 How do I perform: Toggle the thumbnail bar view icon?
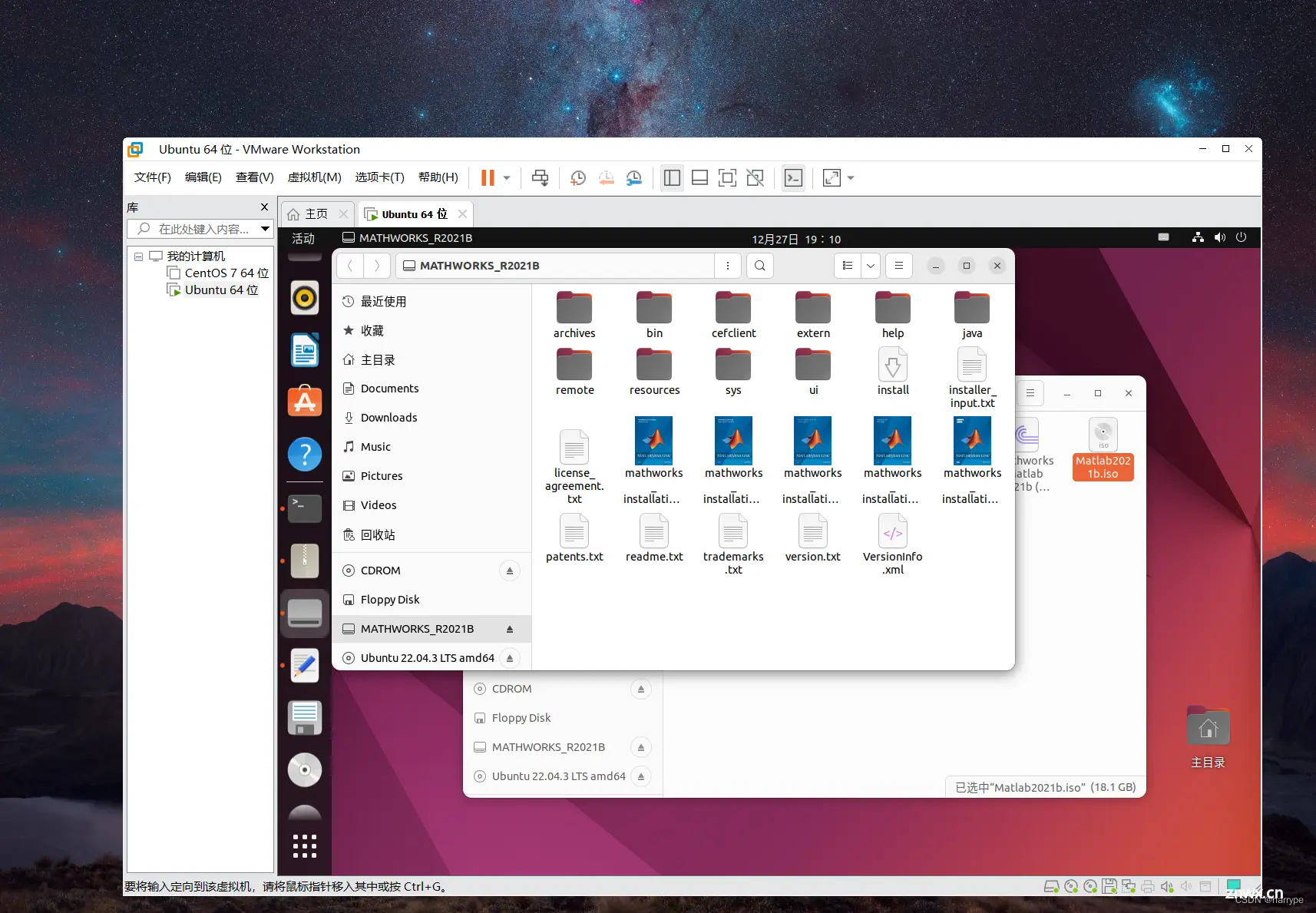[699, 178]
